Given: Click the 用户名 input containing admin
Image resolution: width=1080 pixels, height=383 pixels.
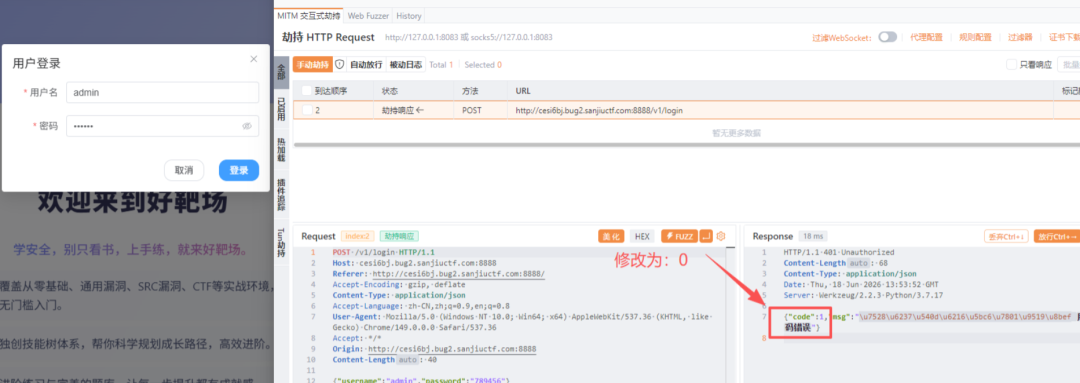Looking at the screenshot, I should (x=163, y=92).
